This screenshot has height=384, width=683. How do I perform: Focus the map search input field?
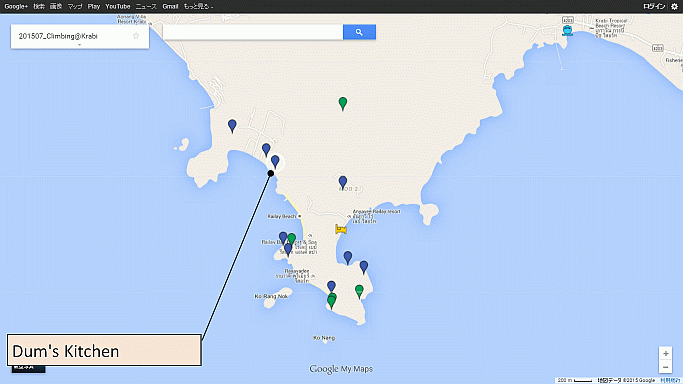pyautogui.click(x=253, y=32)
